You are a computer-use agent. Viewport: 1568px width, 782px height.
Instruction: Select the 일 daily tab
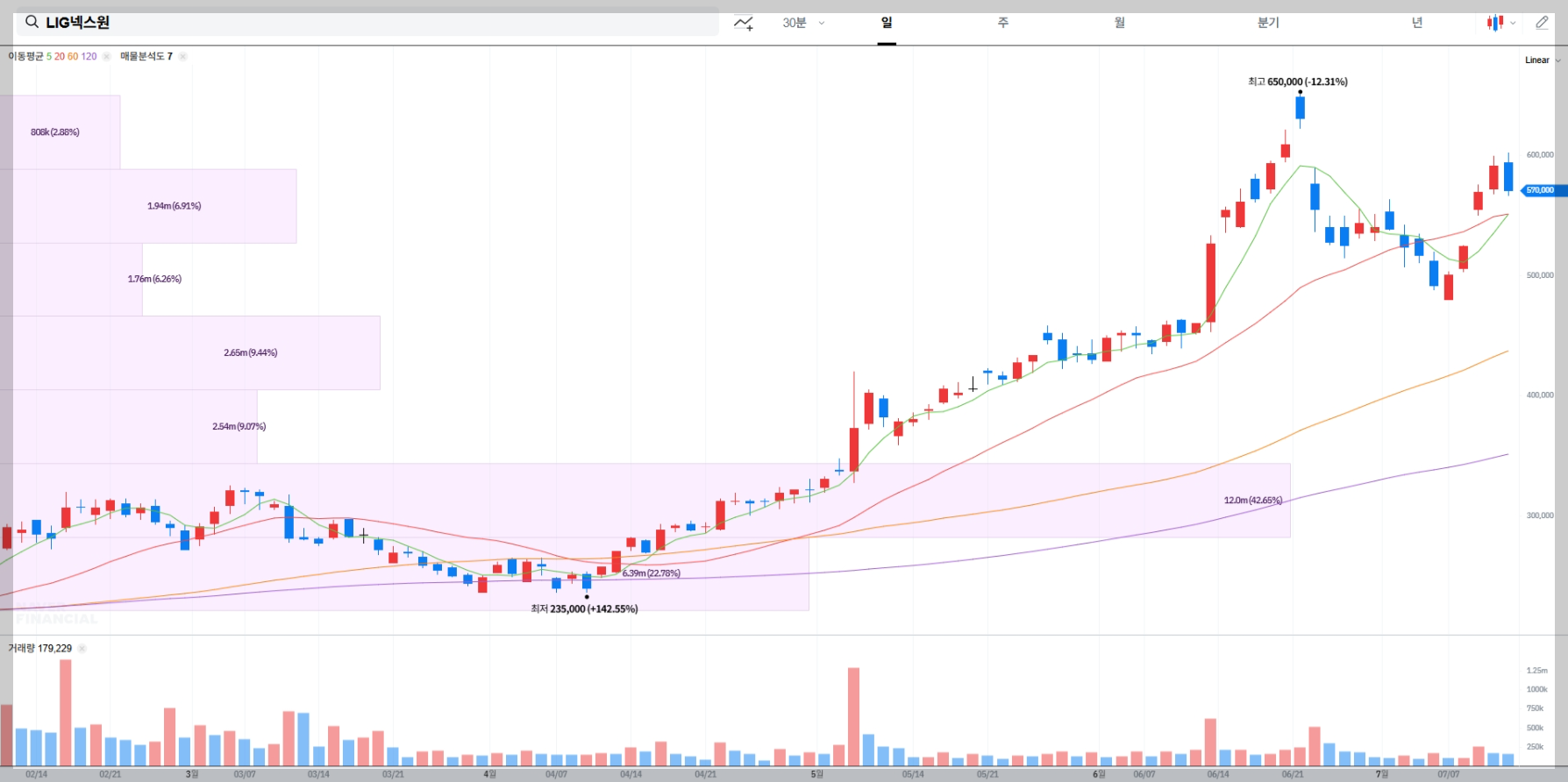click(x=887, y=23)
